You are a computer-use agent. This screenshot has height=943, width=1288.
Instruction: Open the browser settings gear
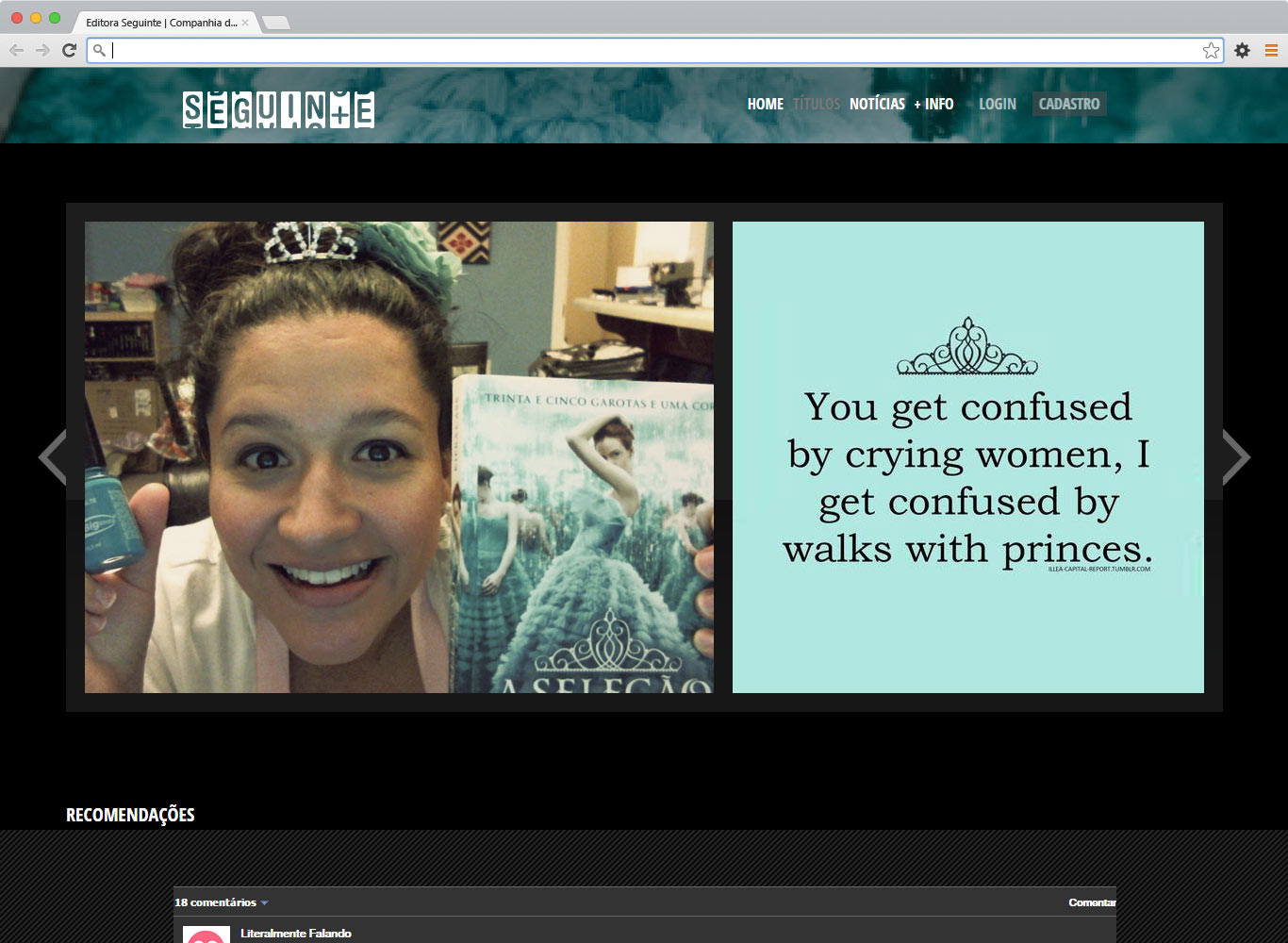point(1242,51)
